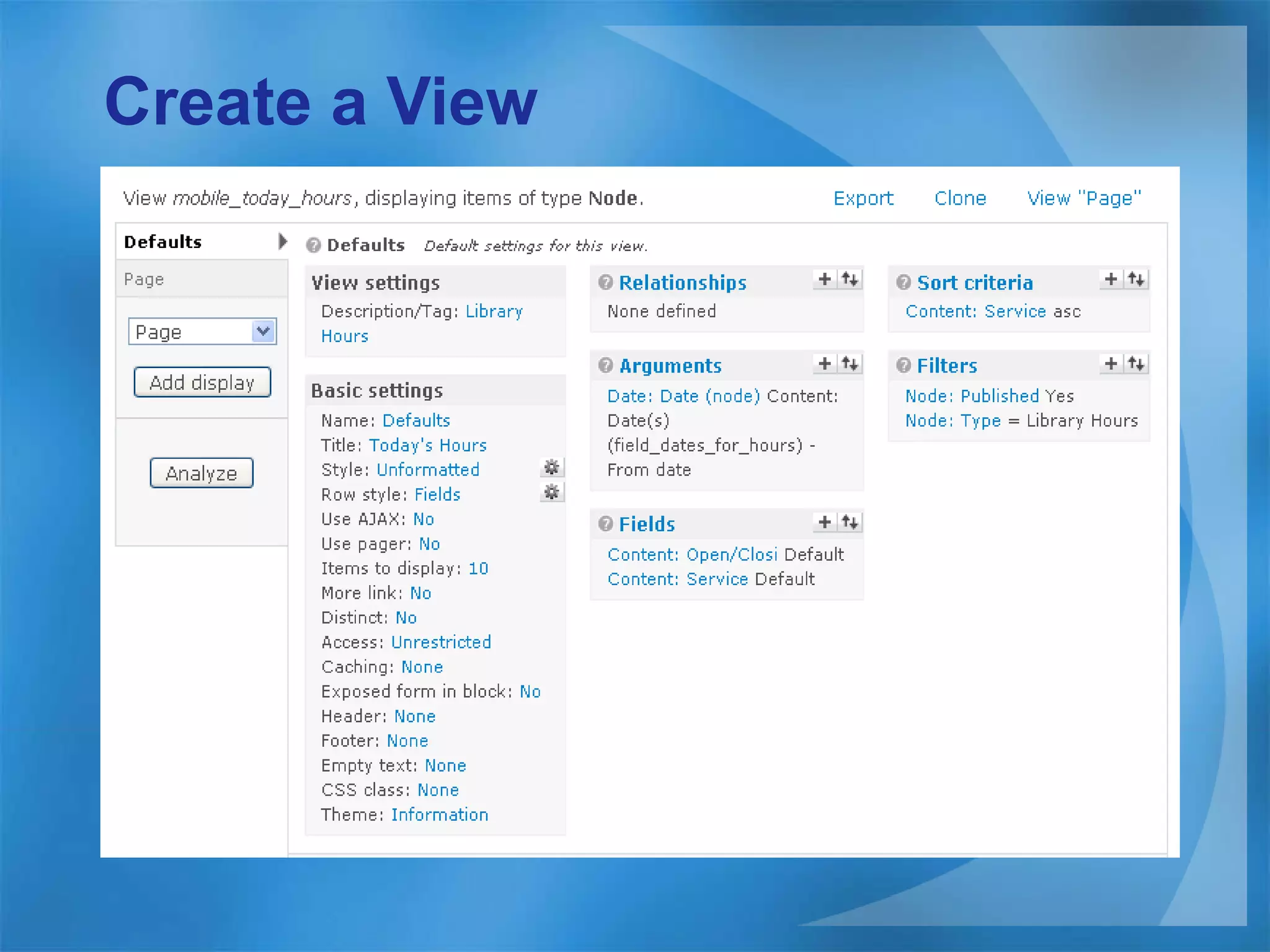
Task: Edit the Content: Service sort criterion
Action: [x=975, y=311]
